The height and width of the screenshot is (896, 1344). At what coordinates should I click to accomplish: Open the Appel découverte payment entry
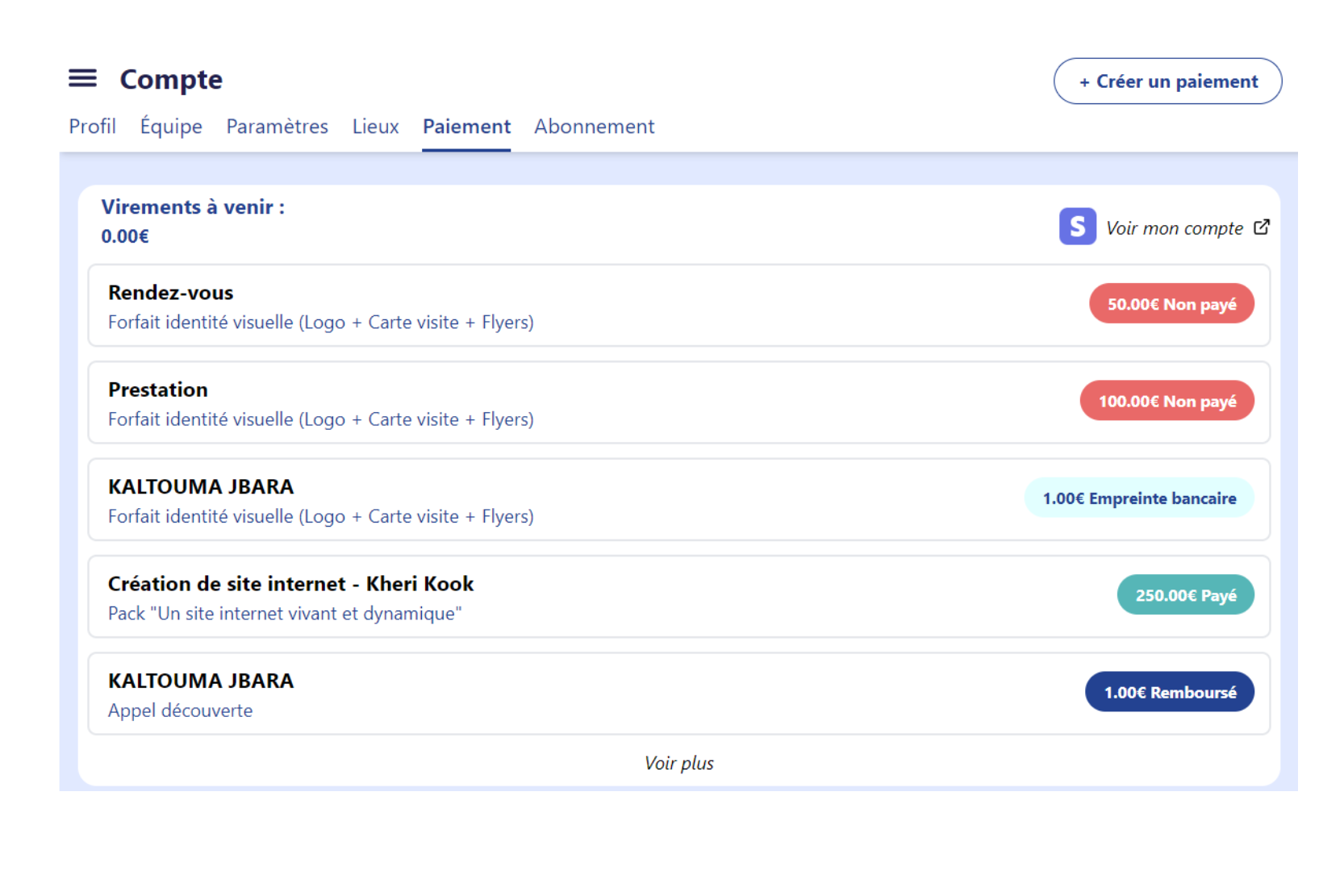point(565,694)
